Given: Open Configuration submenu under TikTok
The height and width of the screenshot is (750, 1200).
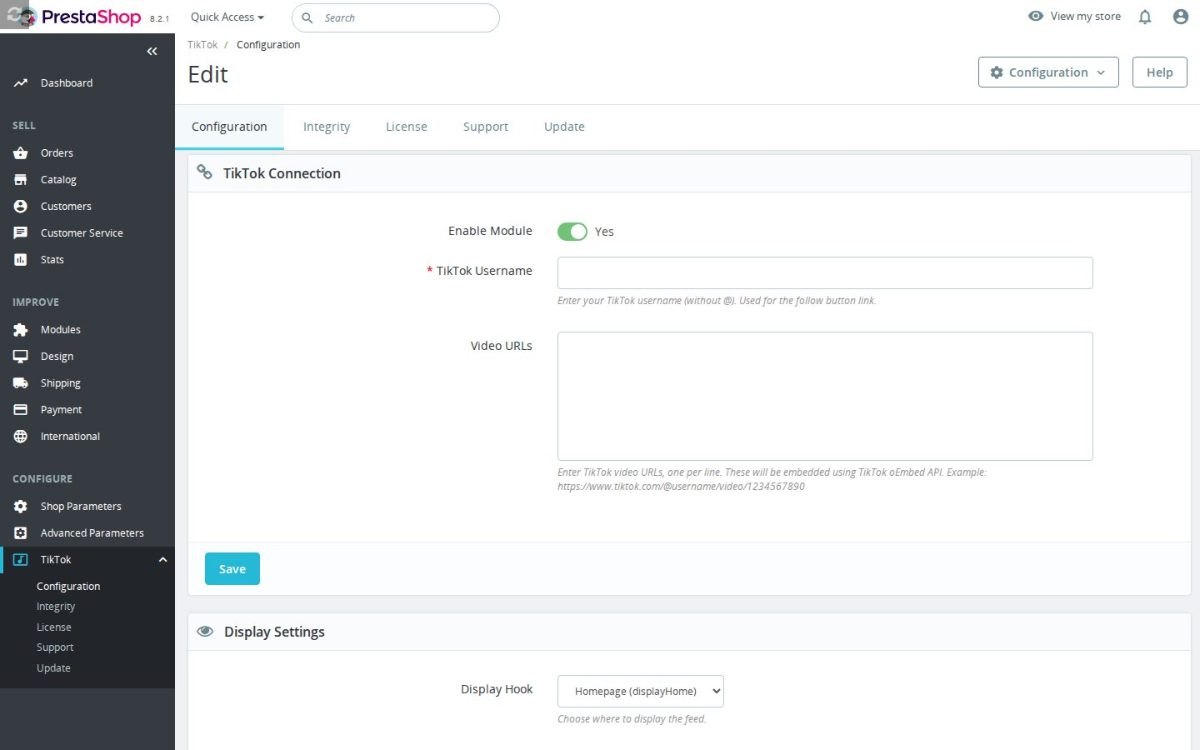Looking at the screenshot, I should 68,586.
